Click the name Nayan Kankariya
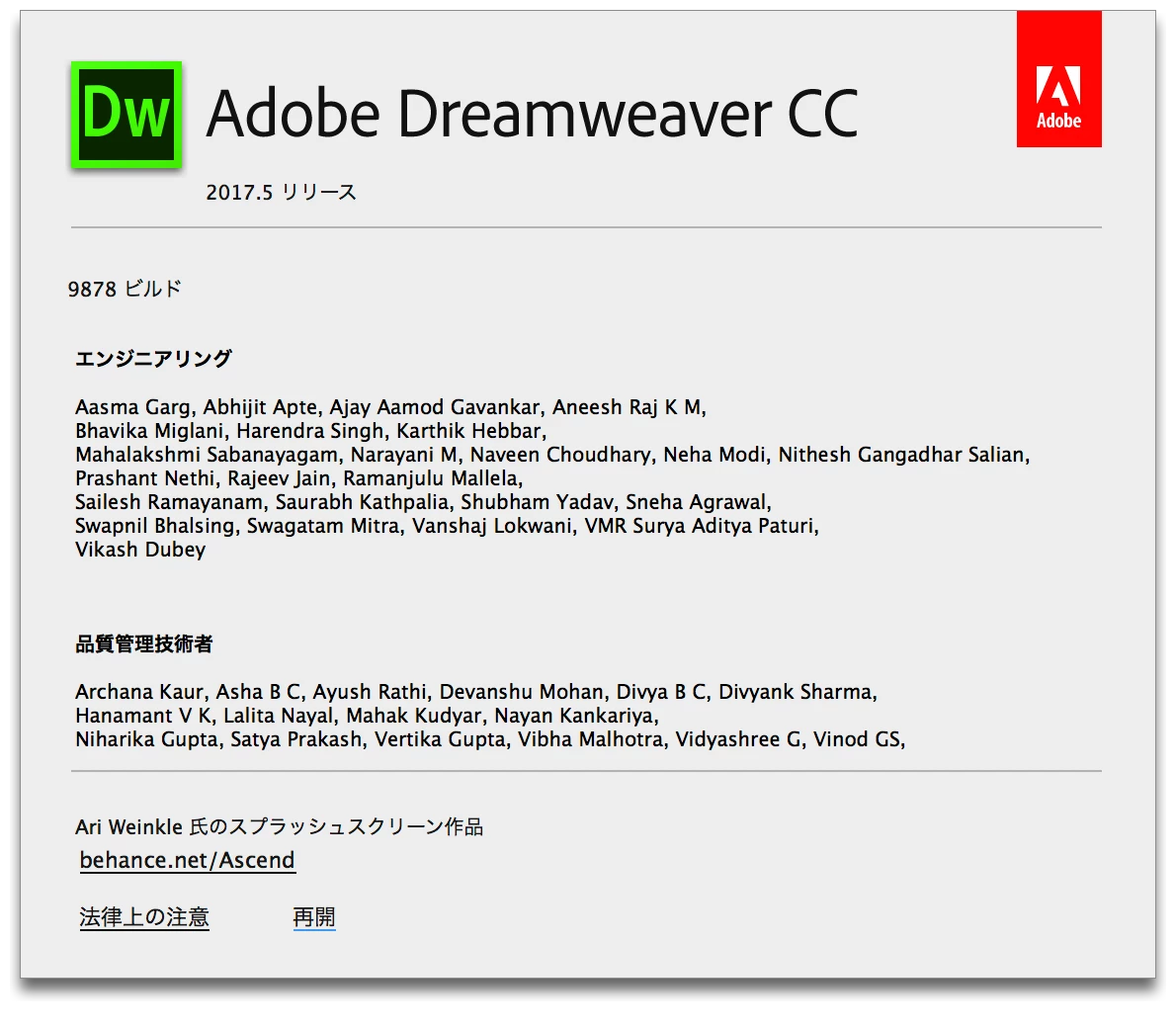 click(x=574, y=716)
